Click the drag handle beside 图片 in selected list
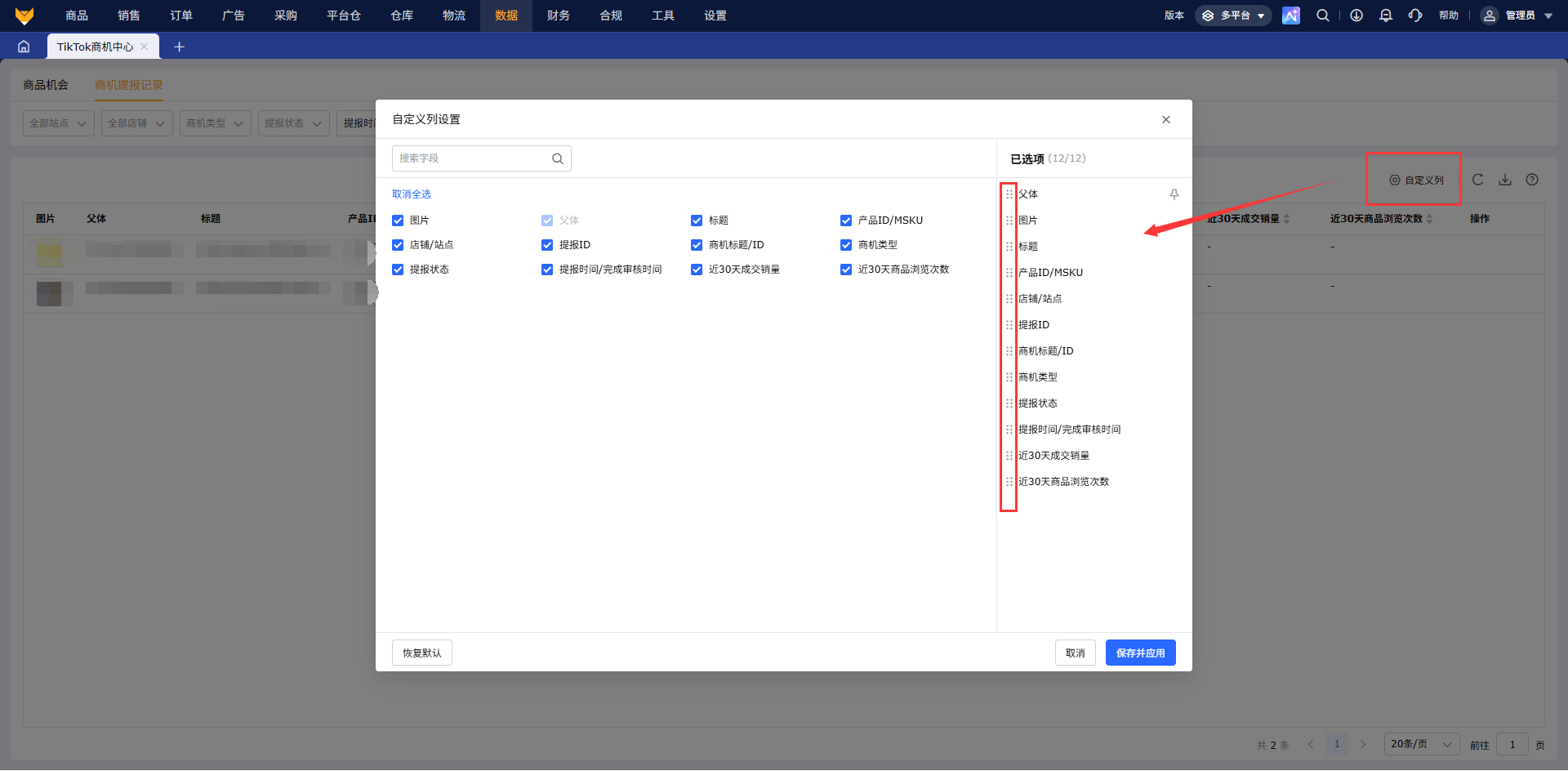This screenshot has height=771, width=1568. tap(1009, 221)
